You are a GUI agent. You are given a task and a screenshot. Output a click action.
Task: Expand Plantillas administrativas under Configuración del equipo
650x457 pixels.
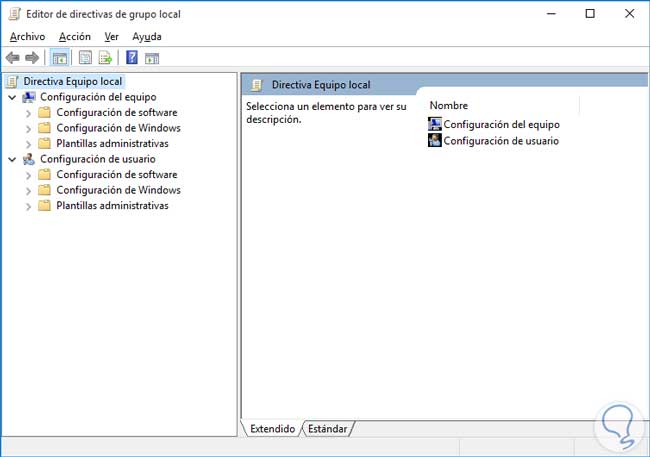point(28,144)
